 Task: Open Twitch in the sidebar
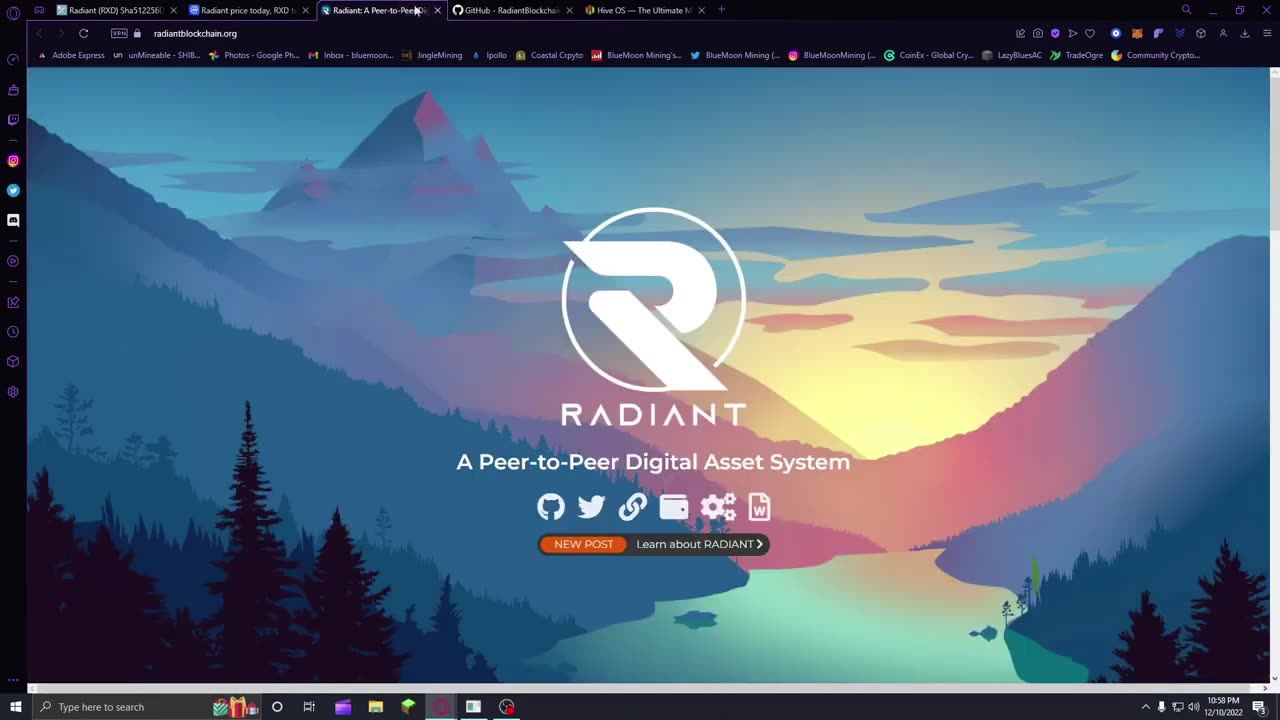pyautogui.click(x=13, y=120)
